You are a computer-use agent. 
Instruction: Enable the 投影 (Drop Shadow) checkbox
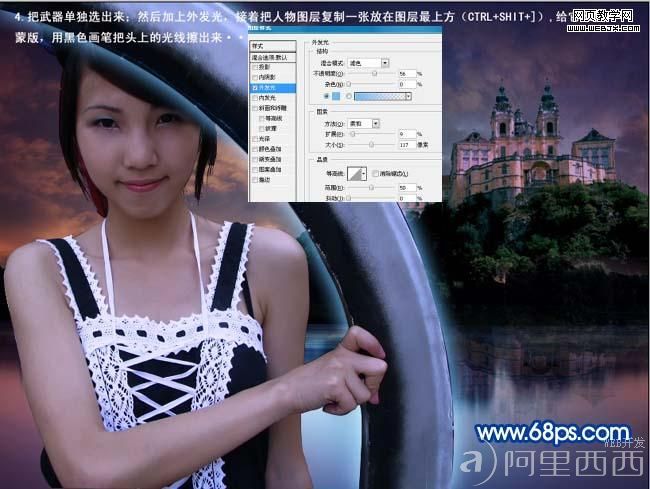click(255, 67)
